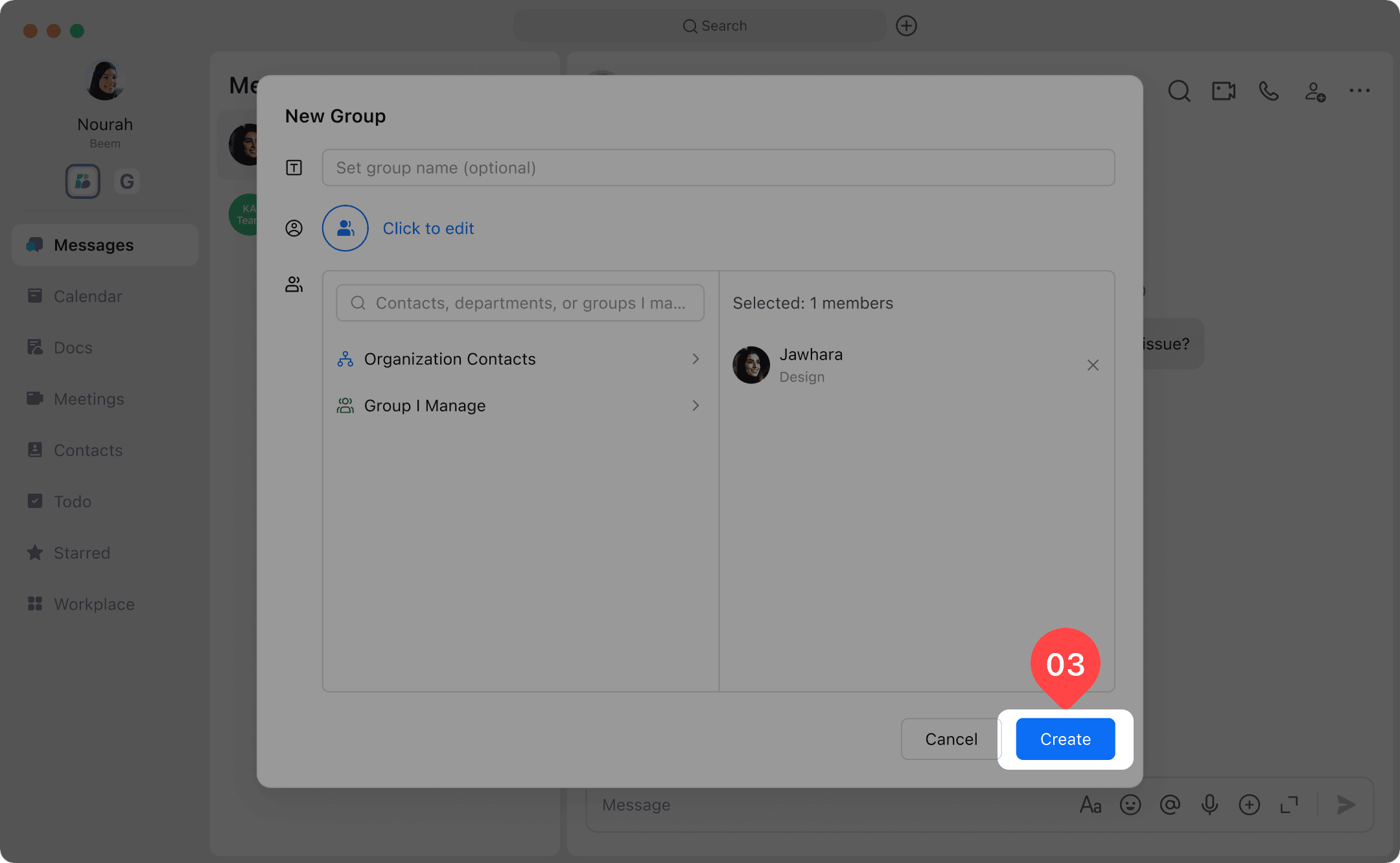Start a video call via camera icon
This screenshot has width=1400, height=863.
click(1223, 91)
